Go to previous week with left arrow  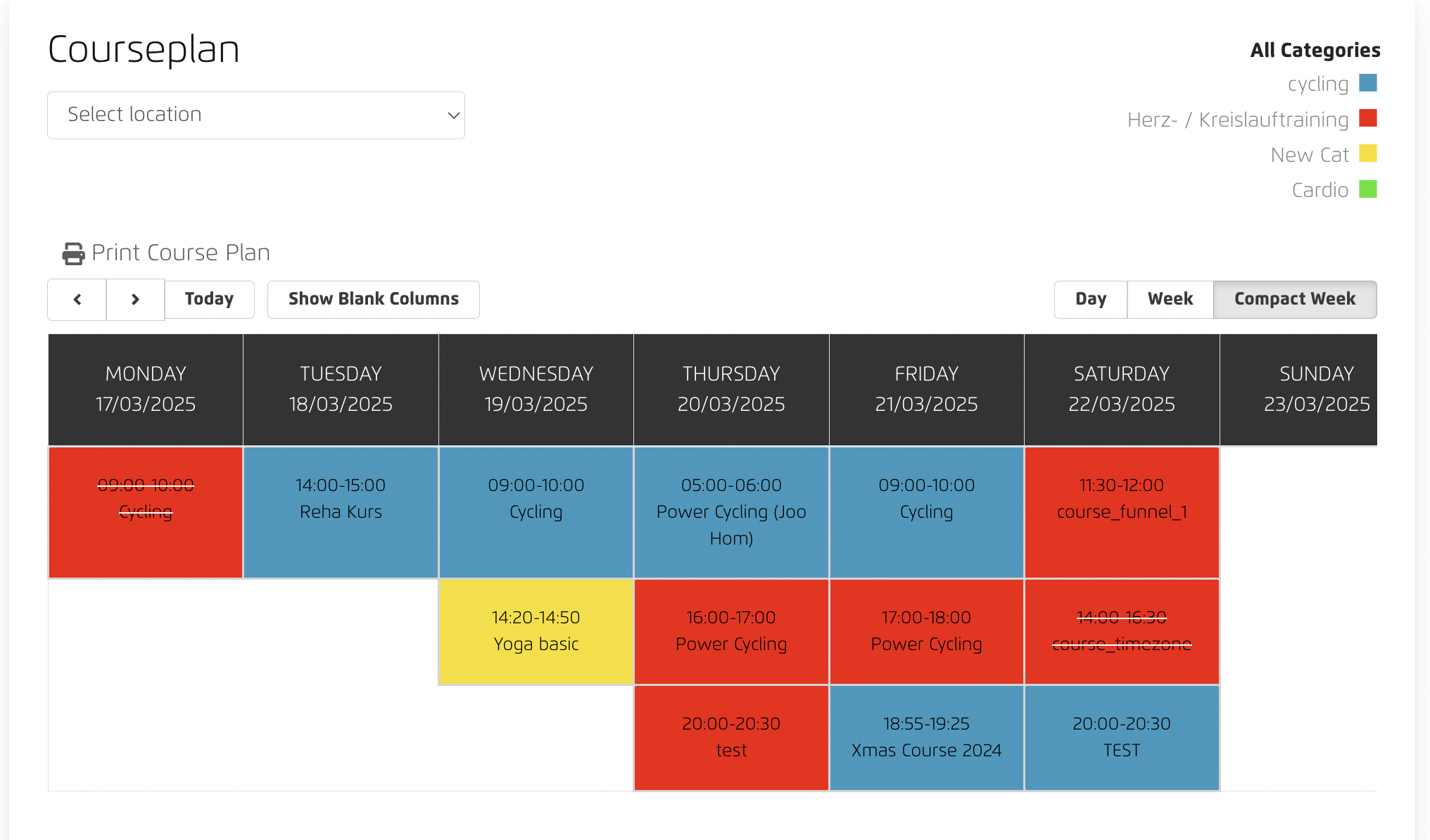tap(77, 300)
